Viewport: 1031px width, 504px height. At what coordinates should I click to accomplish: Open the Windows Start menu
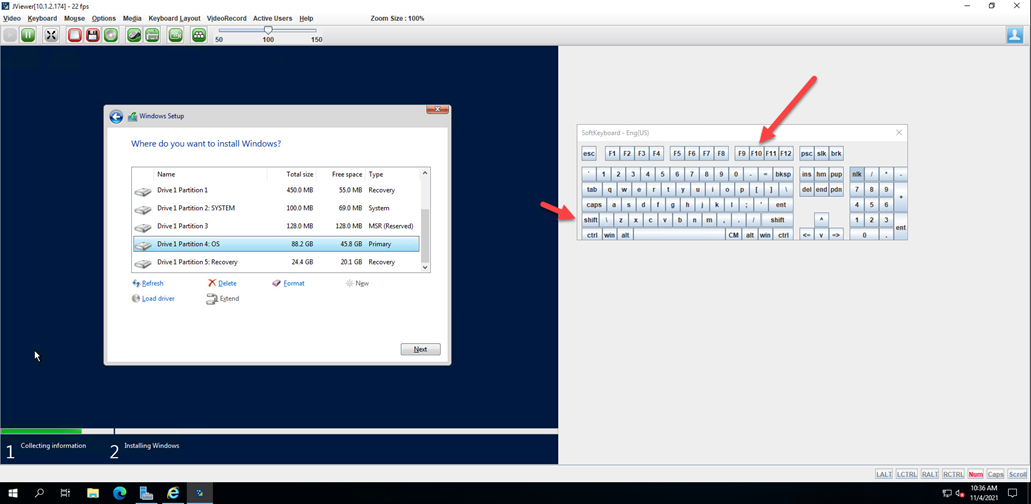point(14,492)
